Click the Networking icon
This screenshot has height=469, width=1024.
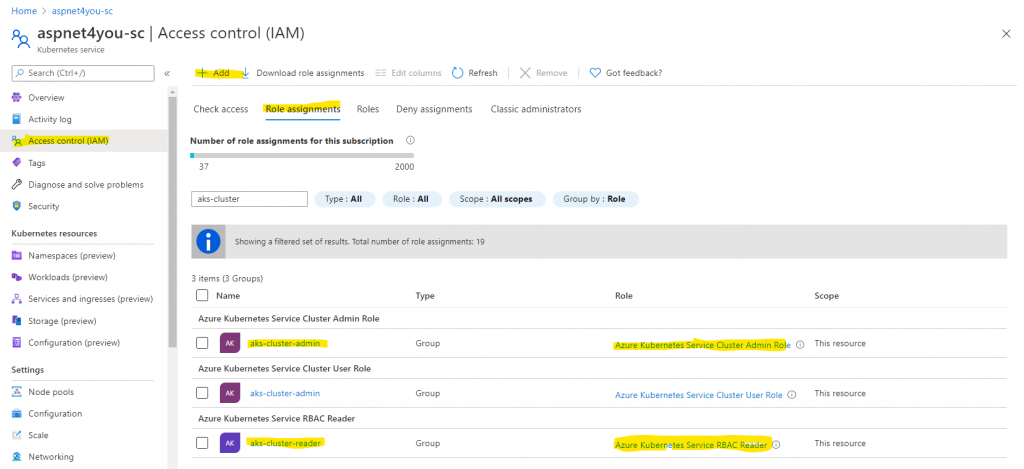click(17, 457)
